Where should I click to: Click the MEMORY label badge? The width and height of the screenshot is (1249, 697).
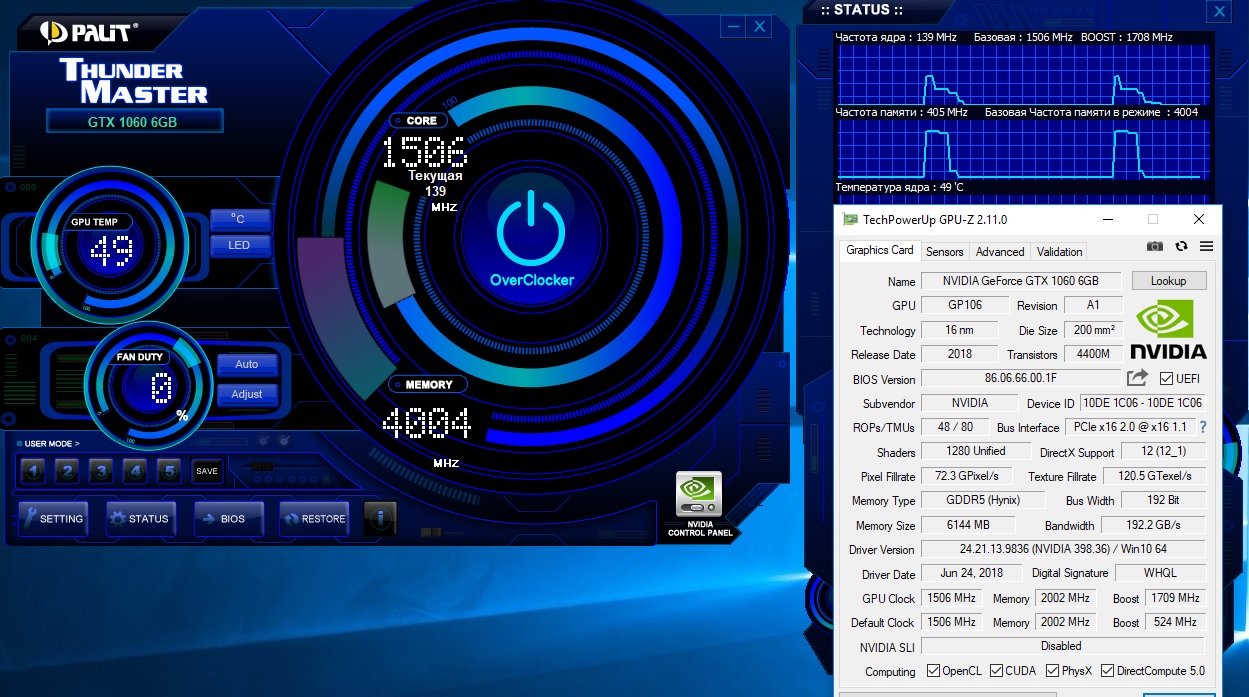click(x=428, y=384)
